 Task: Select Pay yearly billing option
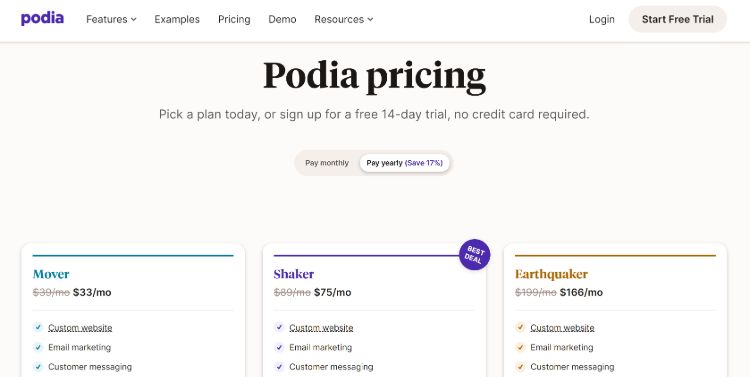click(x=405, y=163)
